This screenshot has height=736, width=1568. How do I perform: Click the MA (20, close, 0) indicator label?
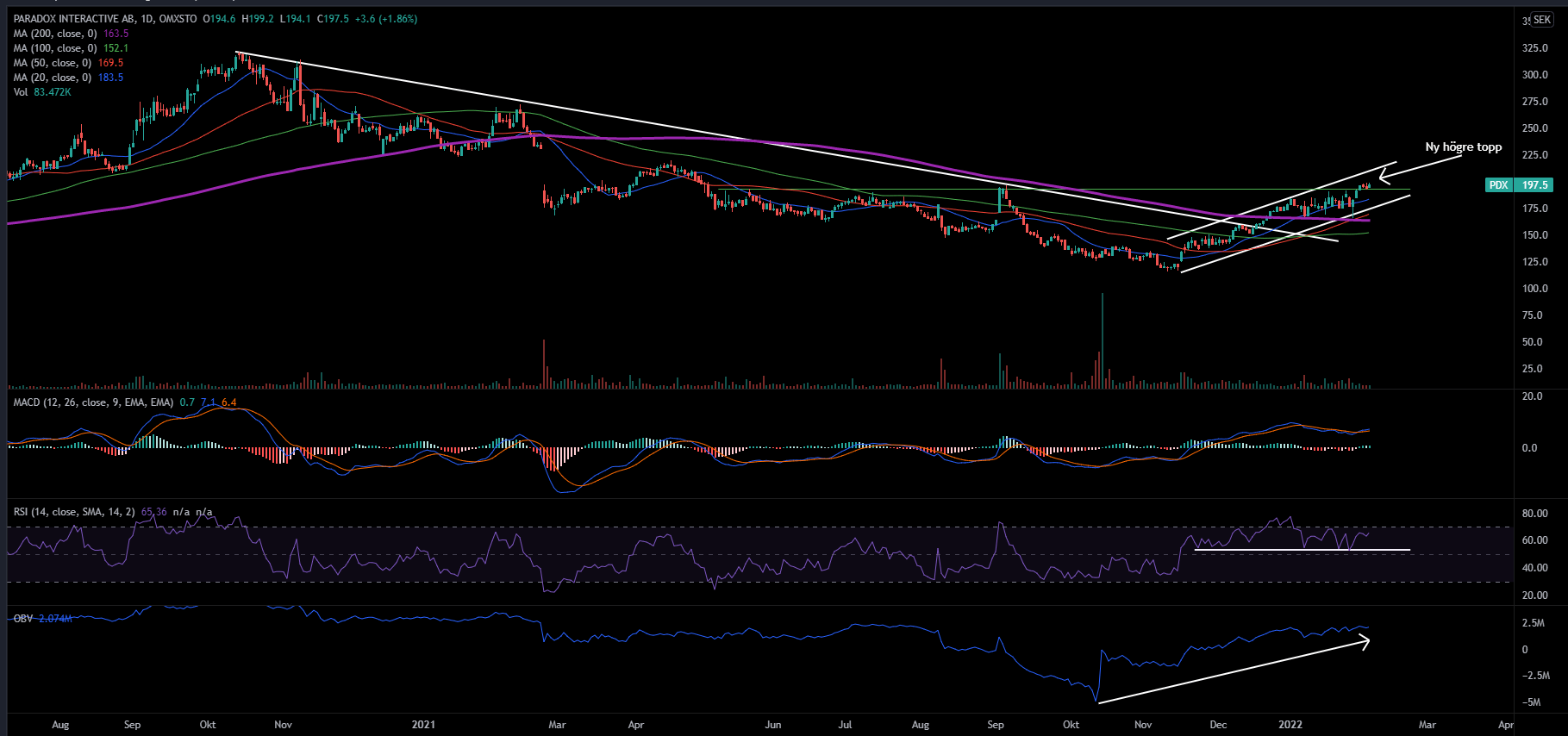click(52, 78)
